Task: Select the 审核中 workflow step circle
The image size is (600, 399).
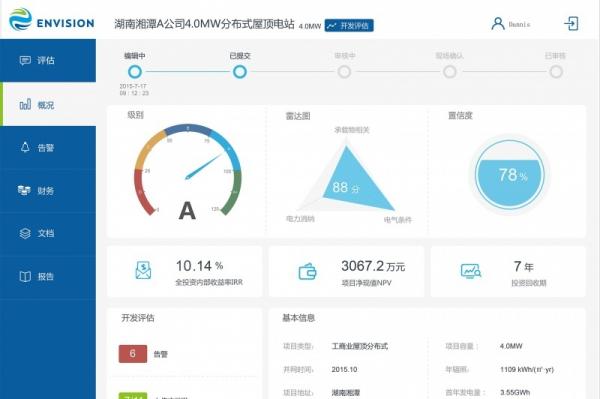Action: (x=344, y=72)
